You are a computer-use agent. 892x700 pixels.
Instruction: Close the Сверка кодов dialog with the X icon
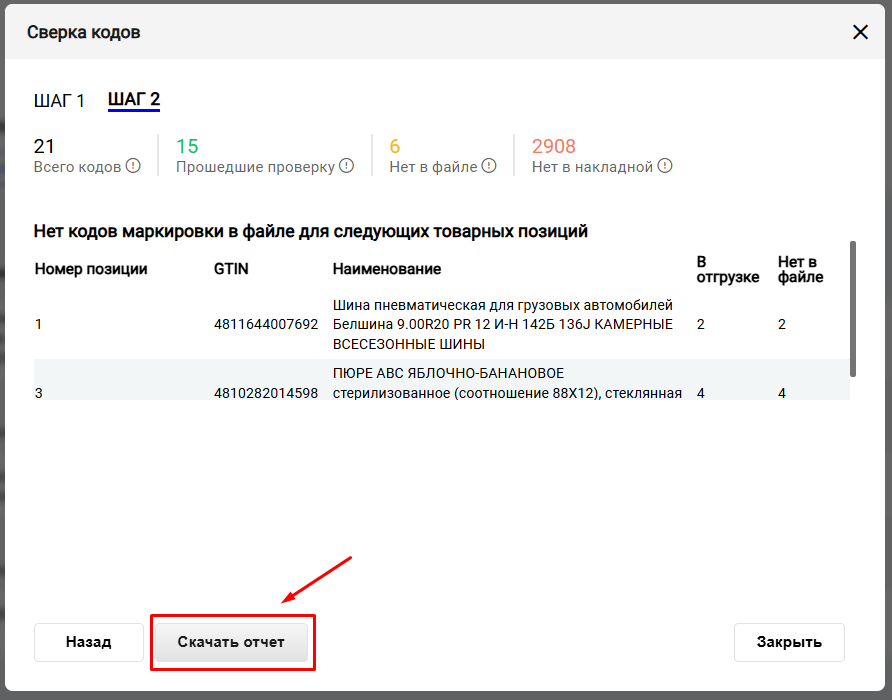click(860, 32)
